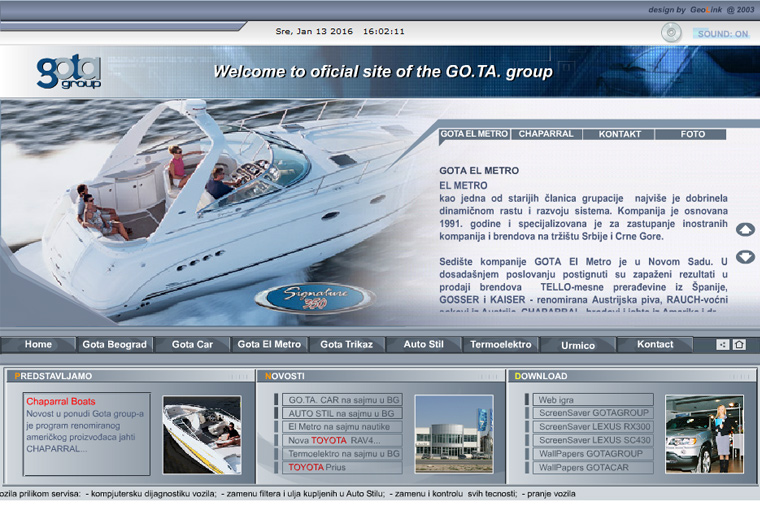This screenshot has width=760, height=513.
Task: Open the KONTAKT tab
Action: point(619,134)
